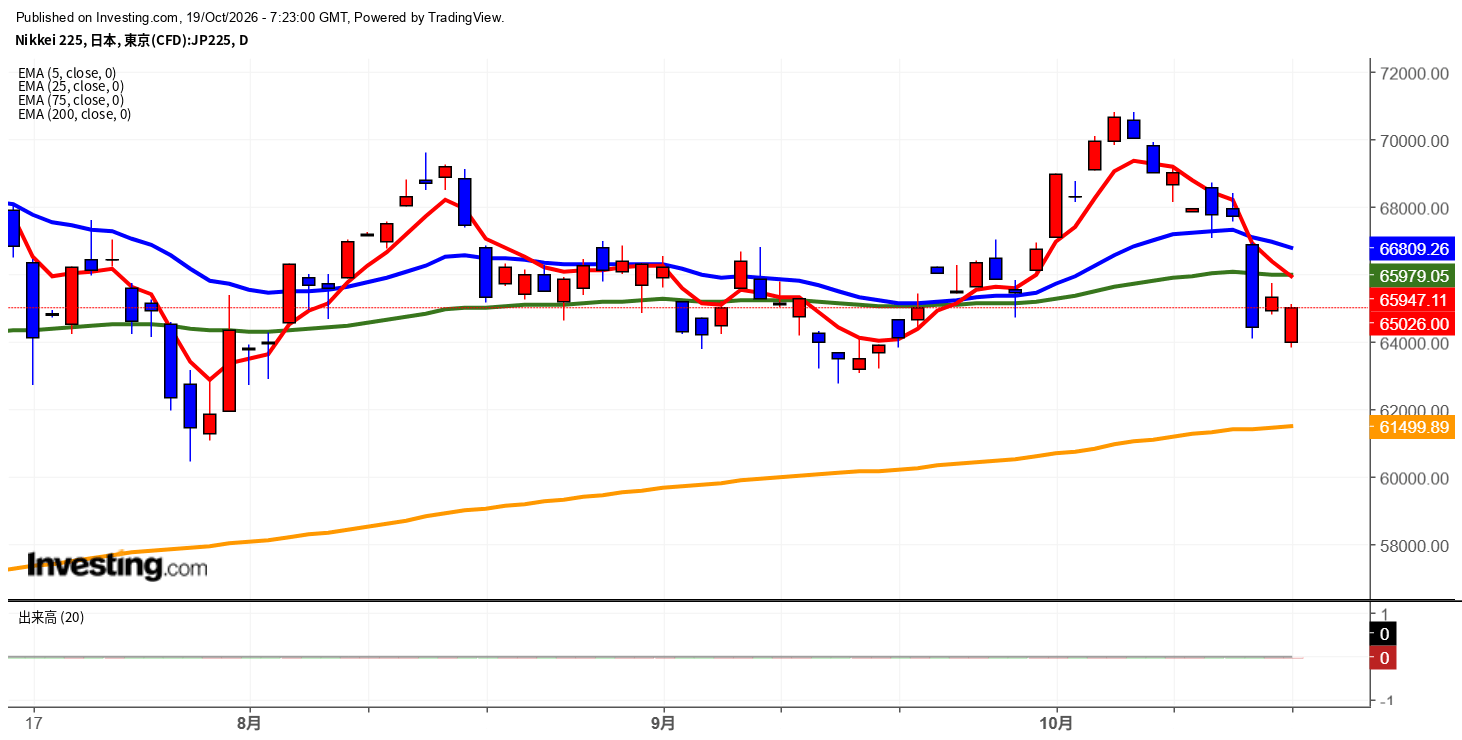Click the 9月 date axis label
1462x740 pixels.
tap(663, 721)
